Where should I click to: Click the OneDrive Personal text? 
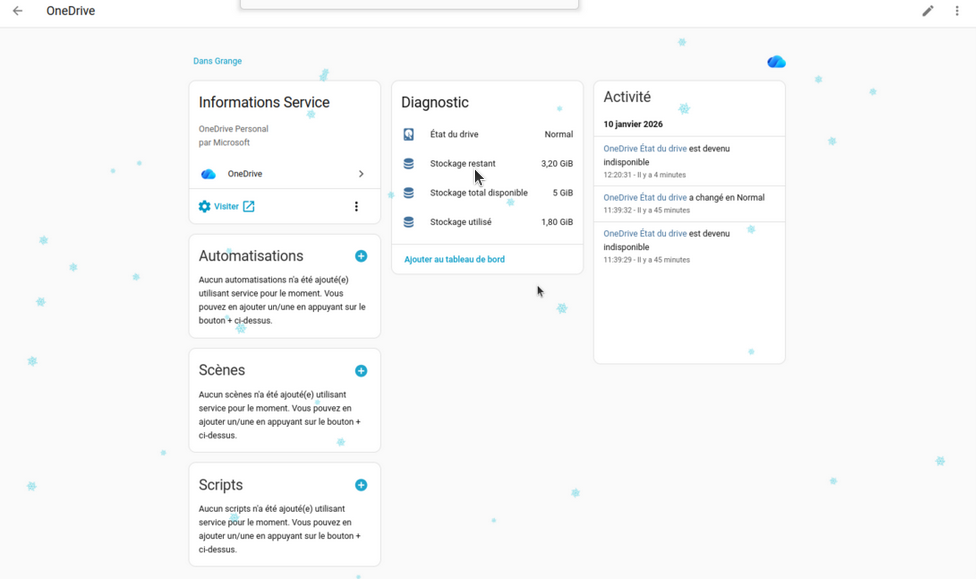(x=233, y=129)
